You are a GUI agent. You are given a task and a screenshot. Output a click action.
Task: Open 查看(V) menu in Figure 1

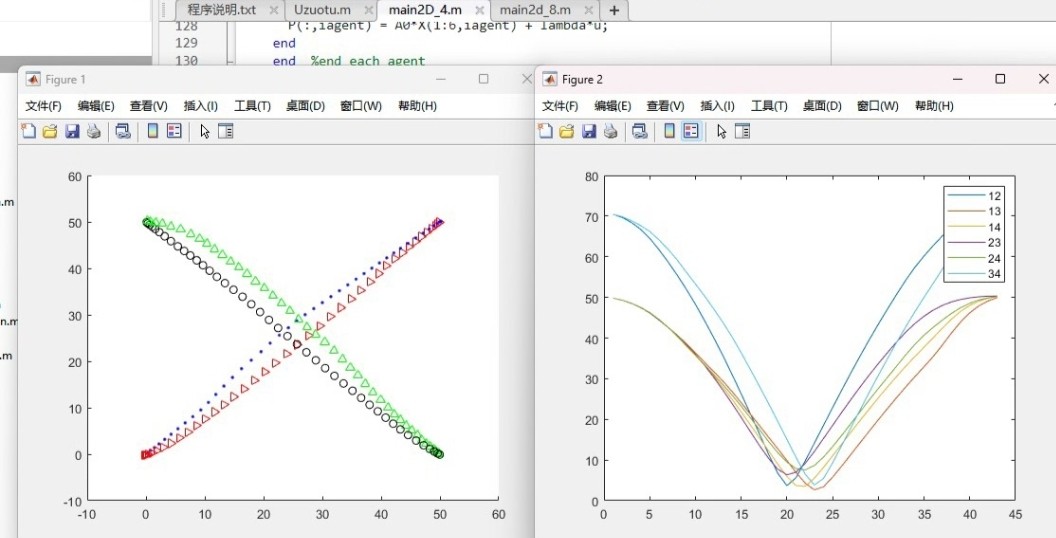148,106
